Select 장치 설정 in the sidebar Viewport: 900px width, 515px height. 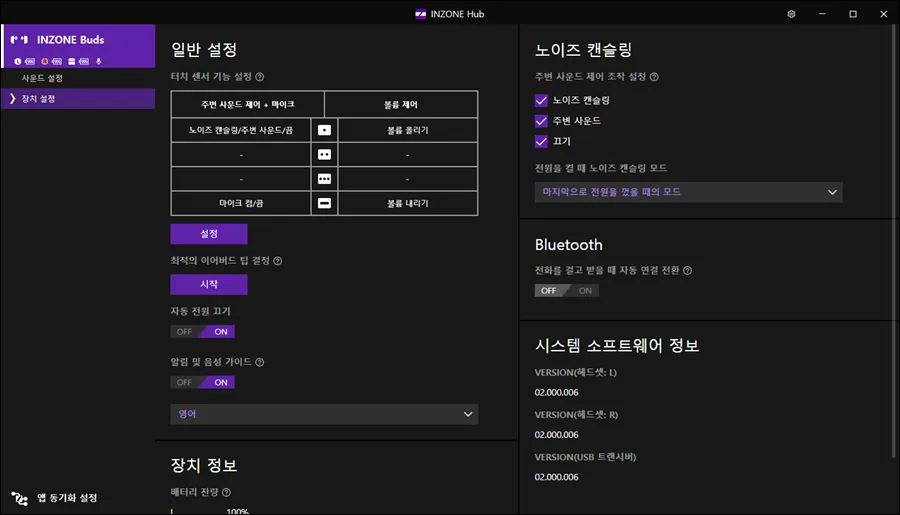pos(78,99)
